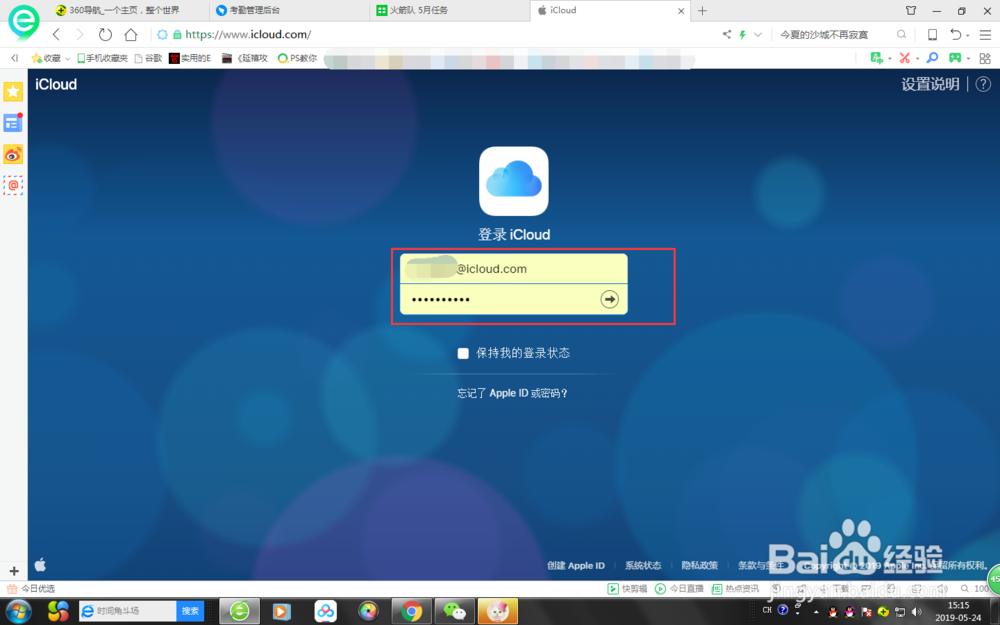Viewport: 1000px width, 625px height.
Task: Click the yellow star sidebar icon
Action: [13, 91]
